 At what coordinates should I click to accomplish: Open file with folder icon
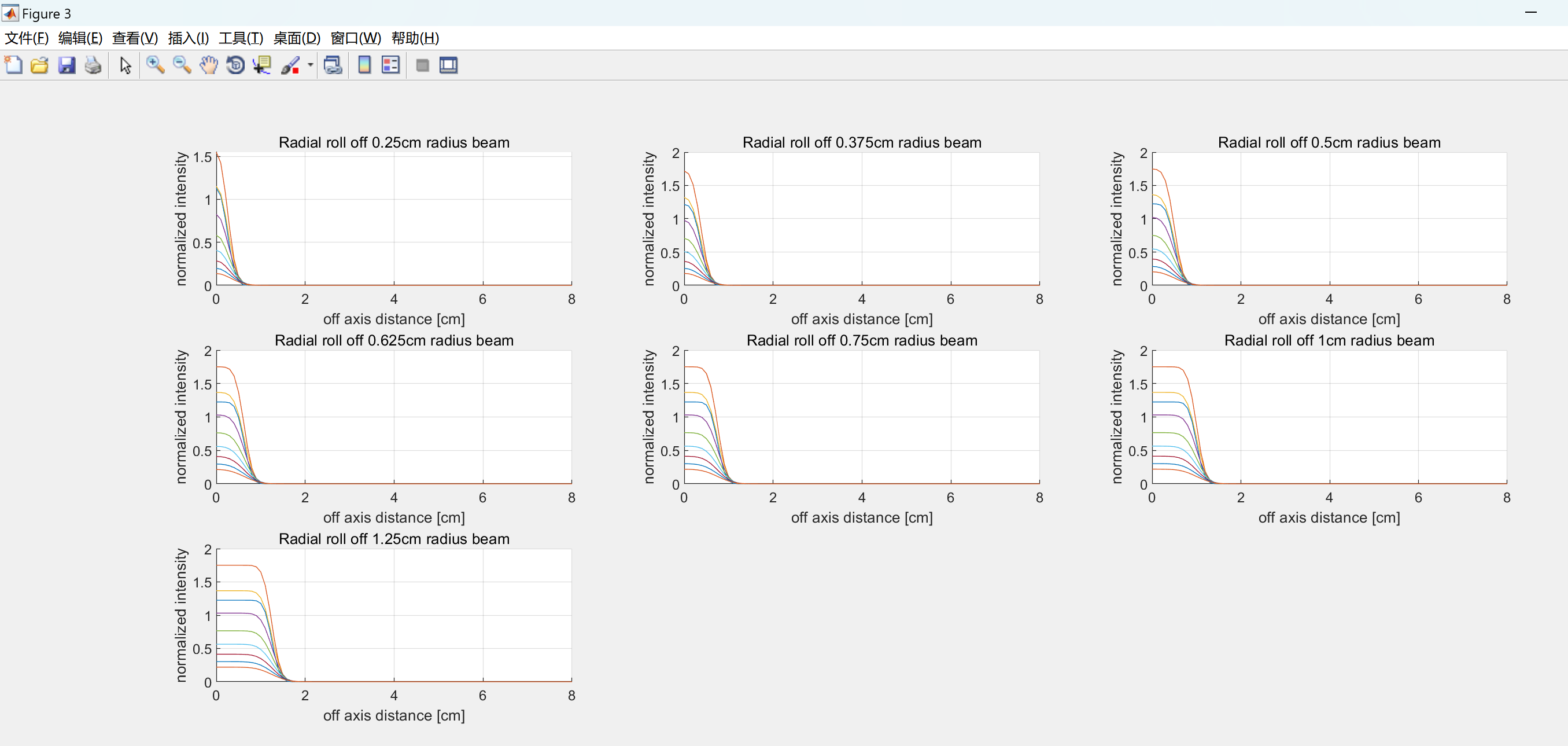tap(39, 65)
